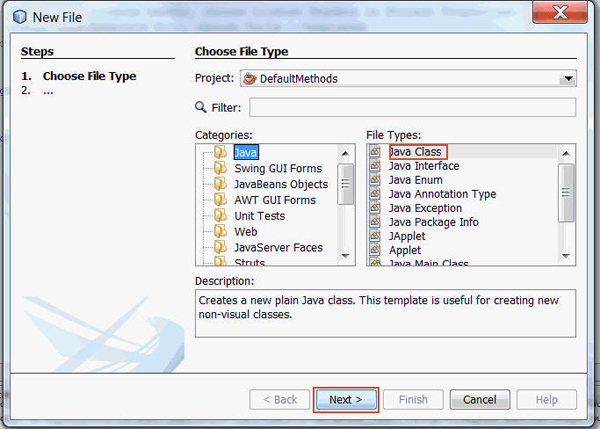Click the JavaBeans Objects folder icon
Image resolution: width=600 pixels, height=429 pixels.
(x=220, y=184)
